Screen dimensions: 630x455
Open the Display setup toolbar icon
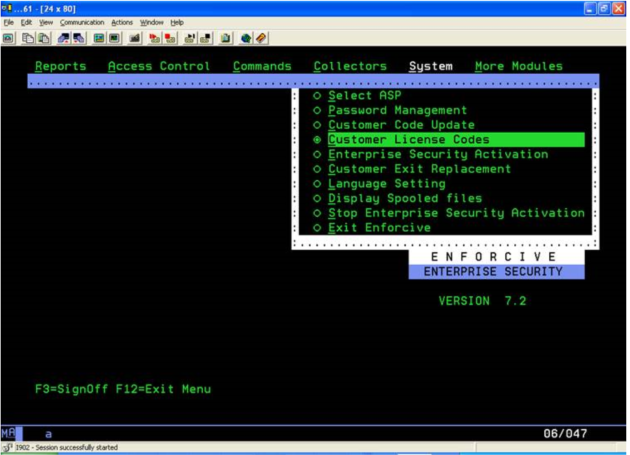[x=99, y=38]
